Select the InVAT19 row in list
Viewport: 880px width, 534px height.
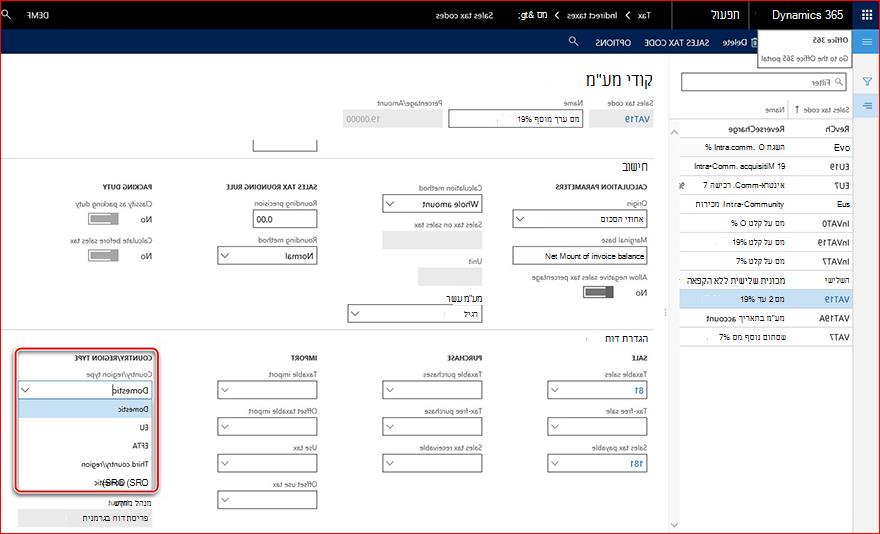pos(766,243)
